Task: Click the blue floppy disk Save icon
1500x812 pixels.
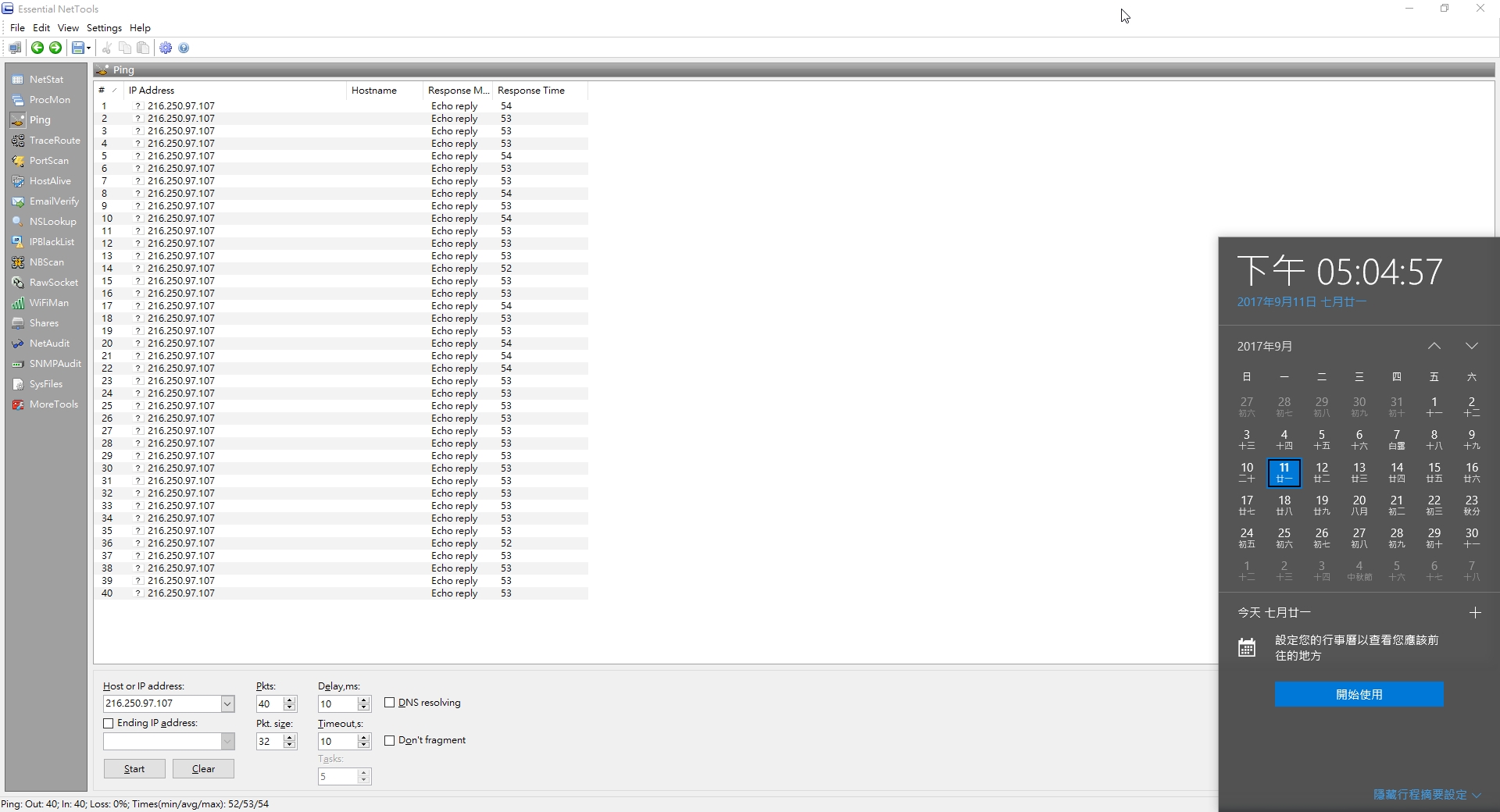Action: tap(77, 48)
